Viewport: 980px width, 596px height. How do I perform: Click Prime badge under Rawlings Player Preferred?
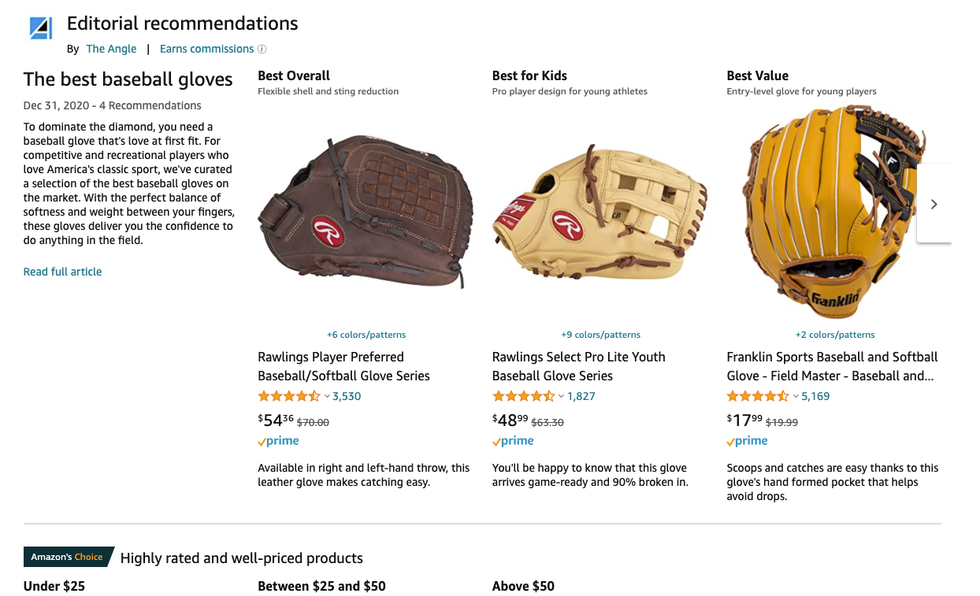(278, 441)
